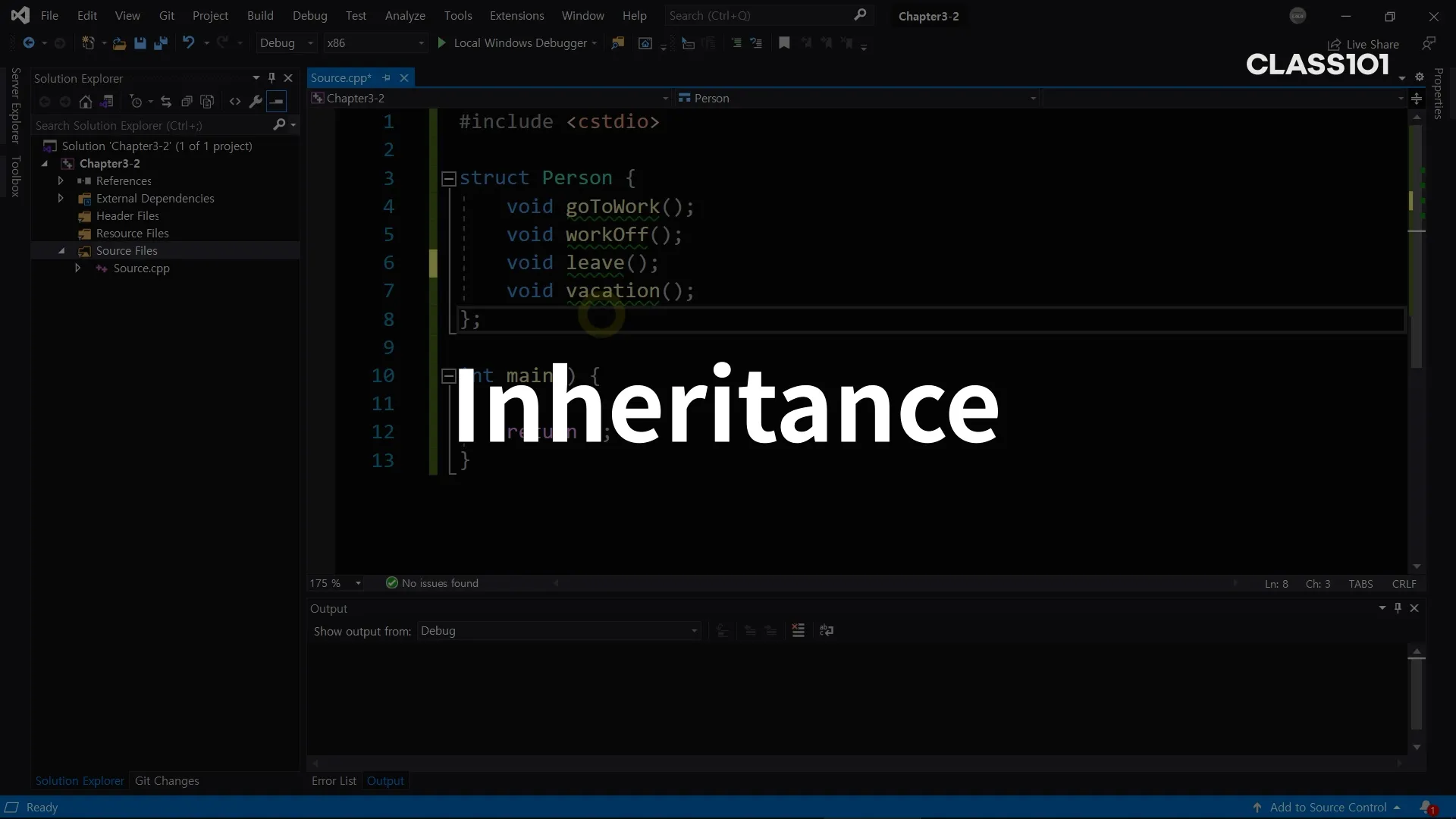Screen dimensions: 1456x819
Task: Click Add to Source Control
Action: [1328, 808]
